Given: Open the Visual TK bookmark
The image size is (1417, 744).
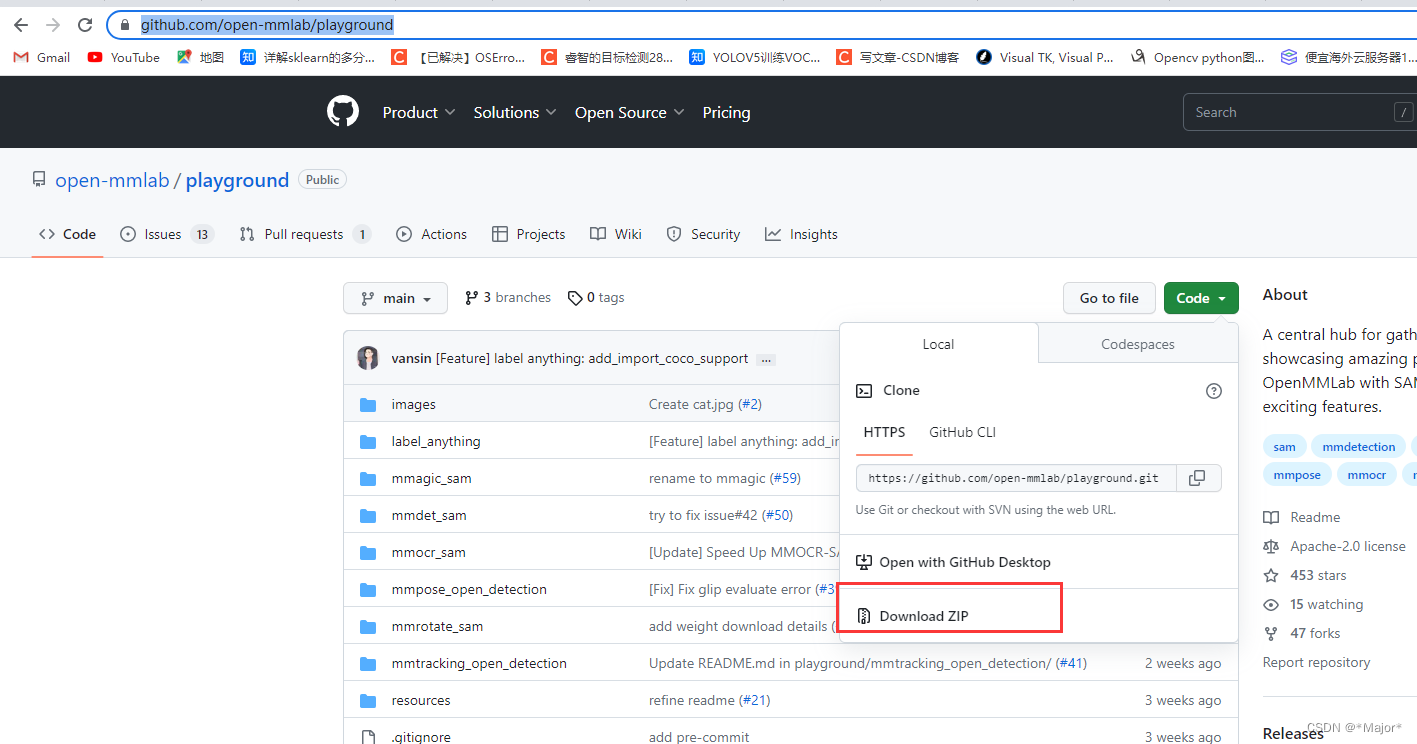Looking at the screenshot, I should click(x=1045, y=57).
